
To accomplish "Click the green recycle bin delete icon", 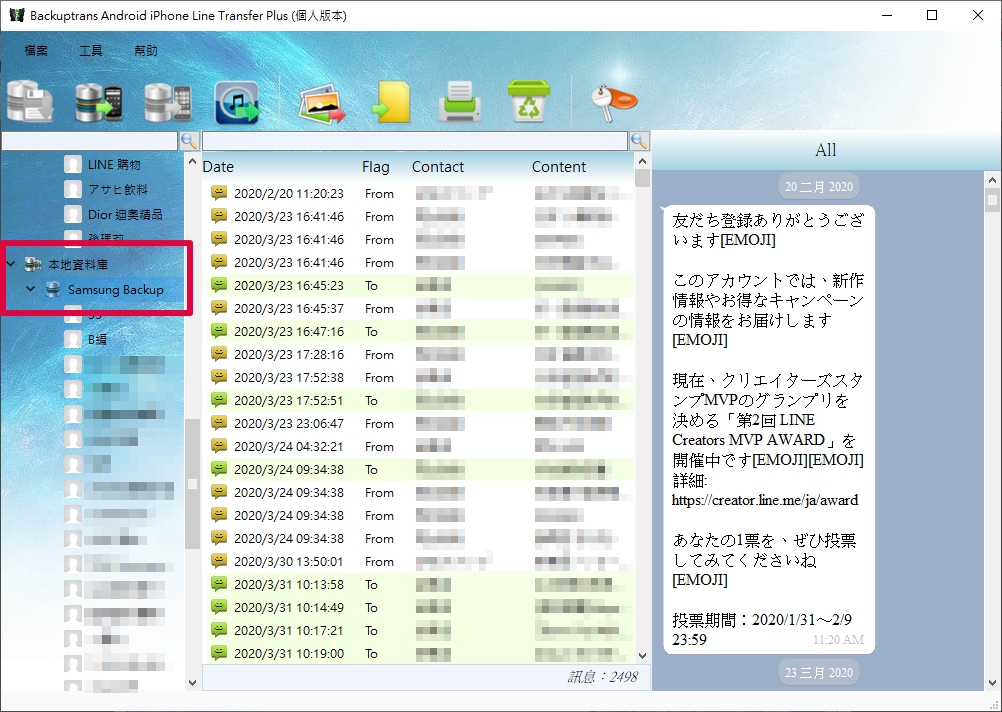I will coord(528,101).
